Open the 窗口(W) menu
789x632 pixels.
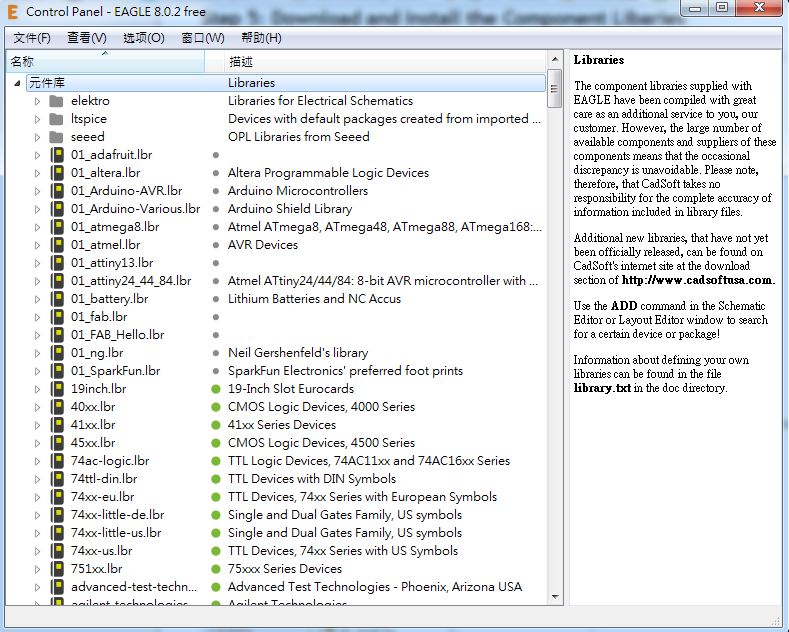pos(203,38)
